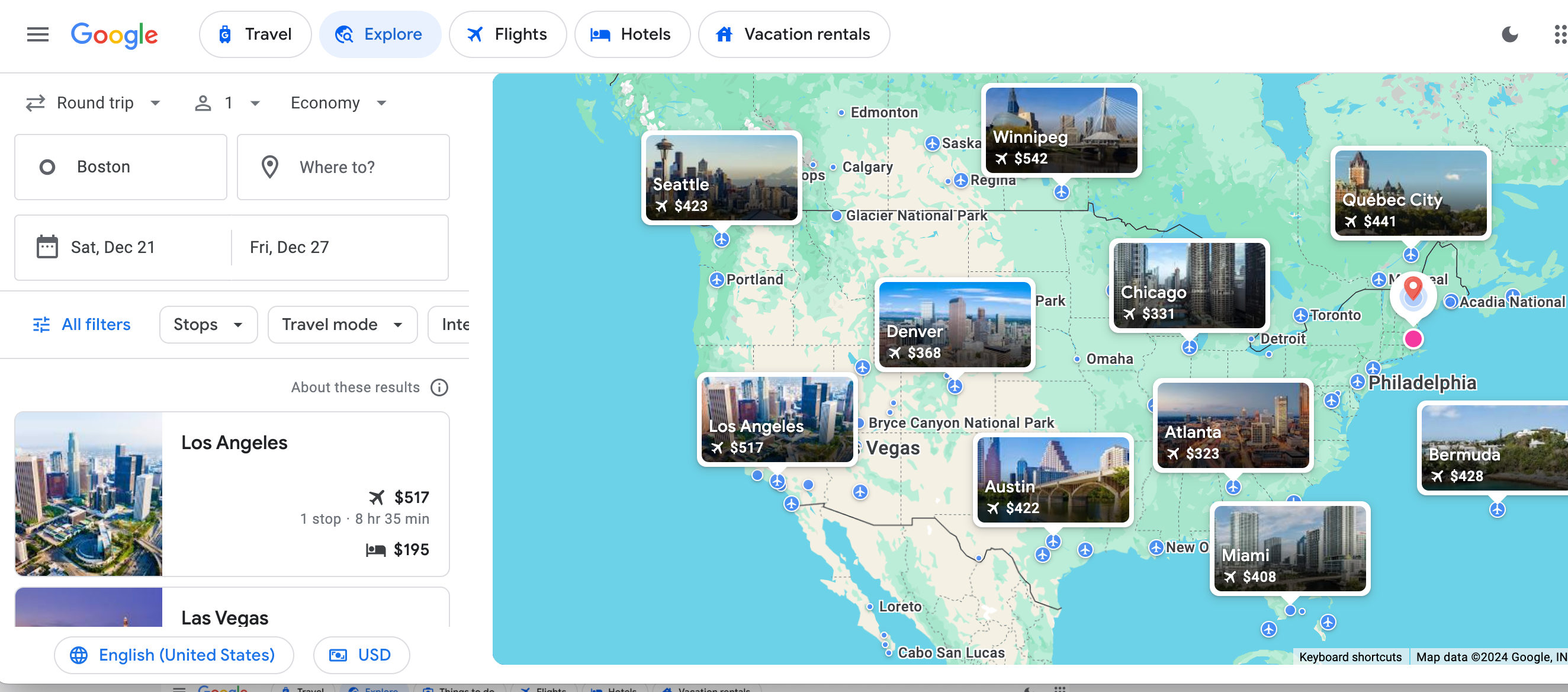This screenshot has height=692, width=1568.
Task: Open the Stops filter dropdown
Action: pos(208,324)
